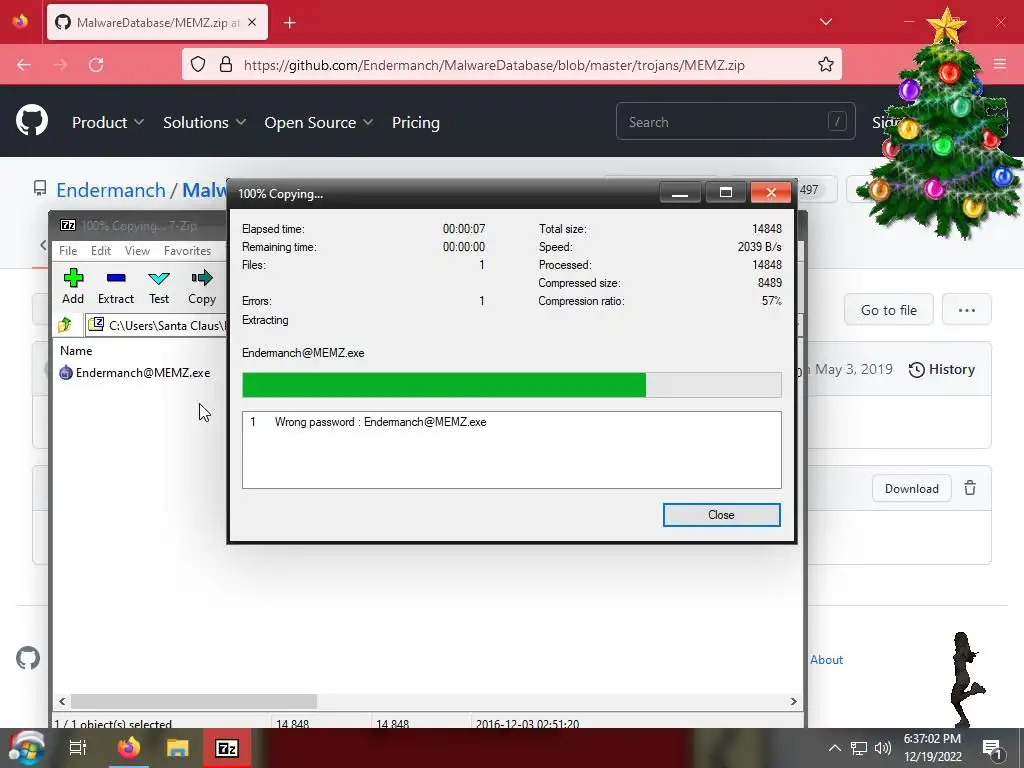
Task: Click the network tray icon
Action: pyautogui.click(x=859, y=748)
